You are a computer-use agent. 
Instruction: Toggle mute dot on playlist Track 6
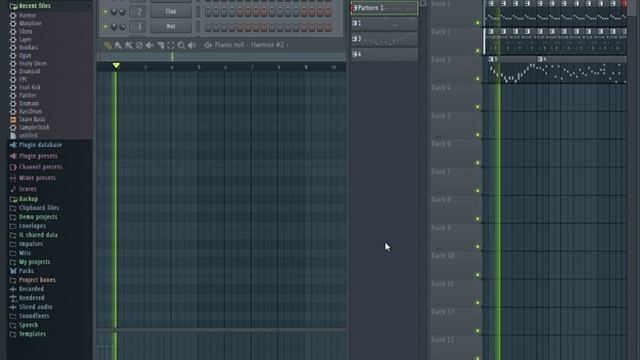[478, 163]
